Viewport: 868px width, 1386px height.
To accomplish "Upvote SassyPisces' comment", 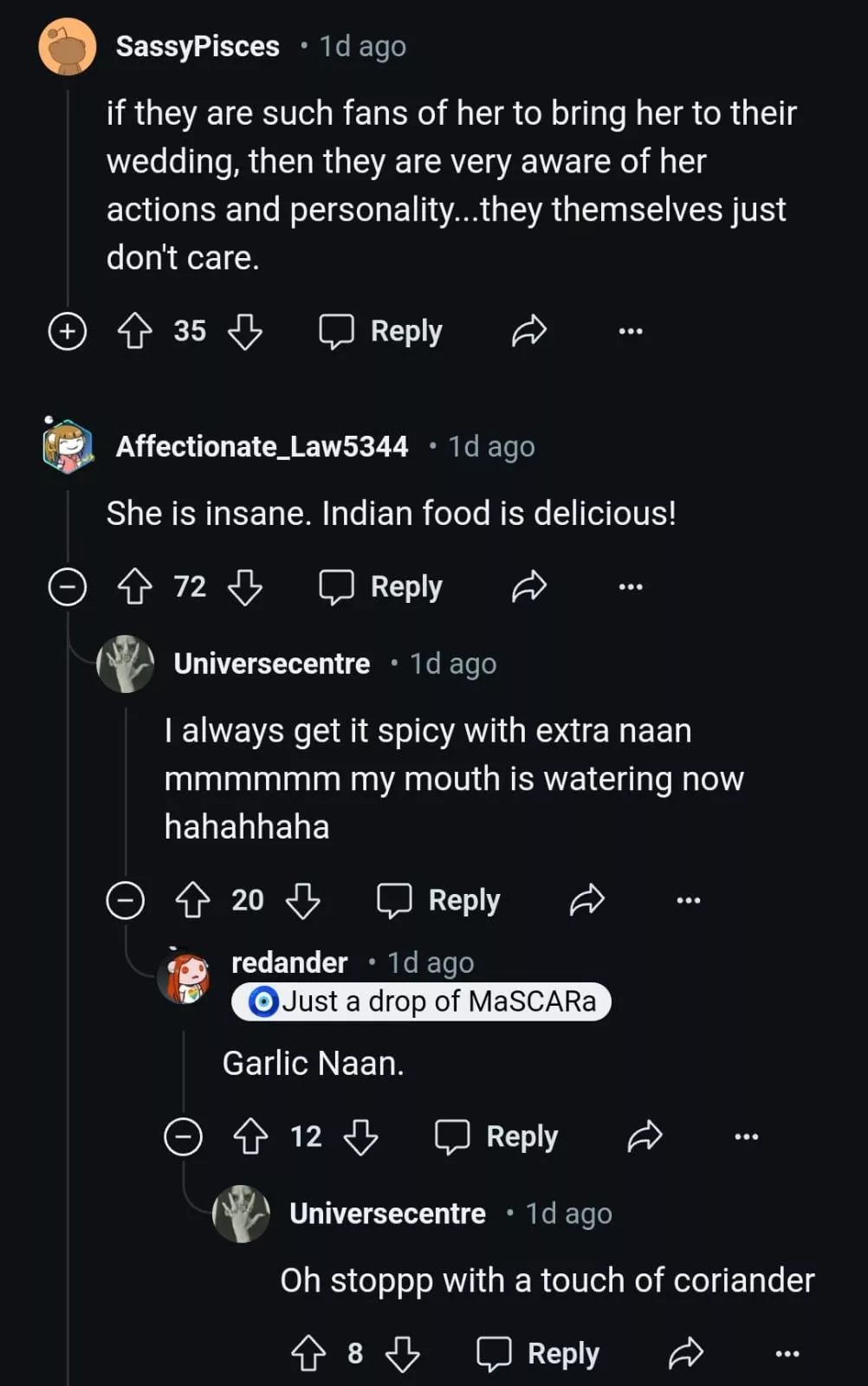I will (x=134, y=331).
